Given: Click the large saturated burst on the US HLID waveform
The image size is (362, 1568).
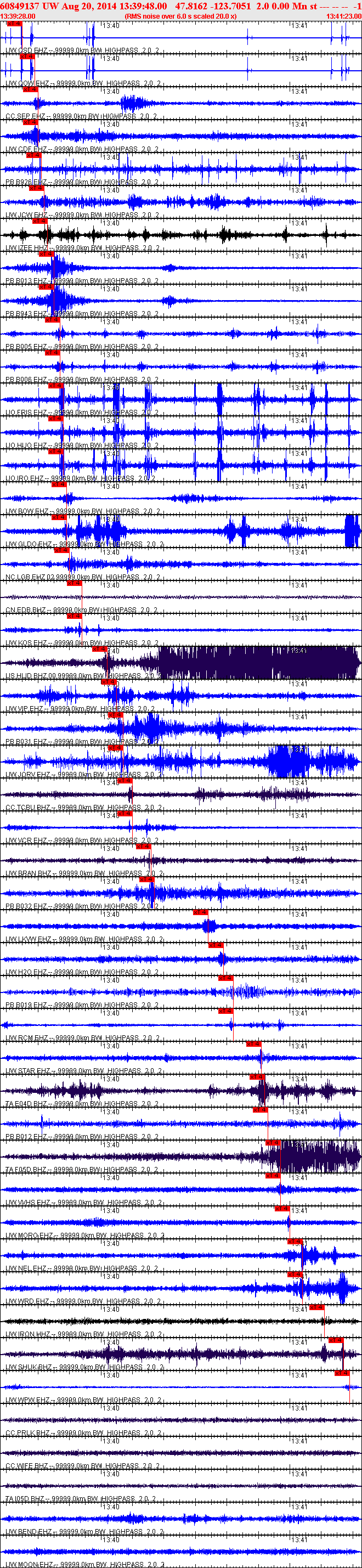Looking at the screenshot, I should [256, 662].
